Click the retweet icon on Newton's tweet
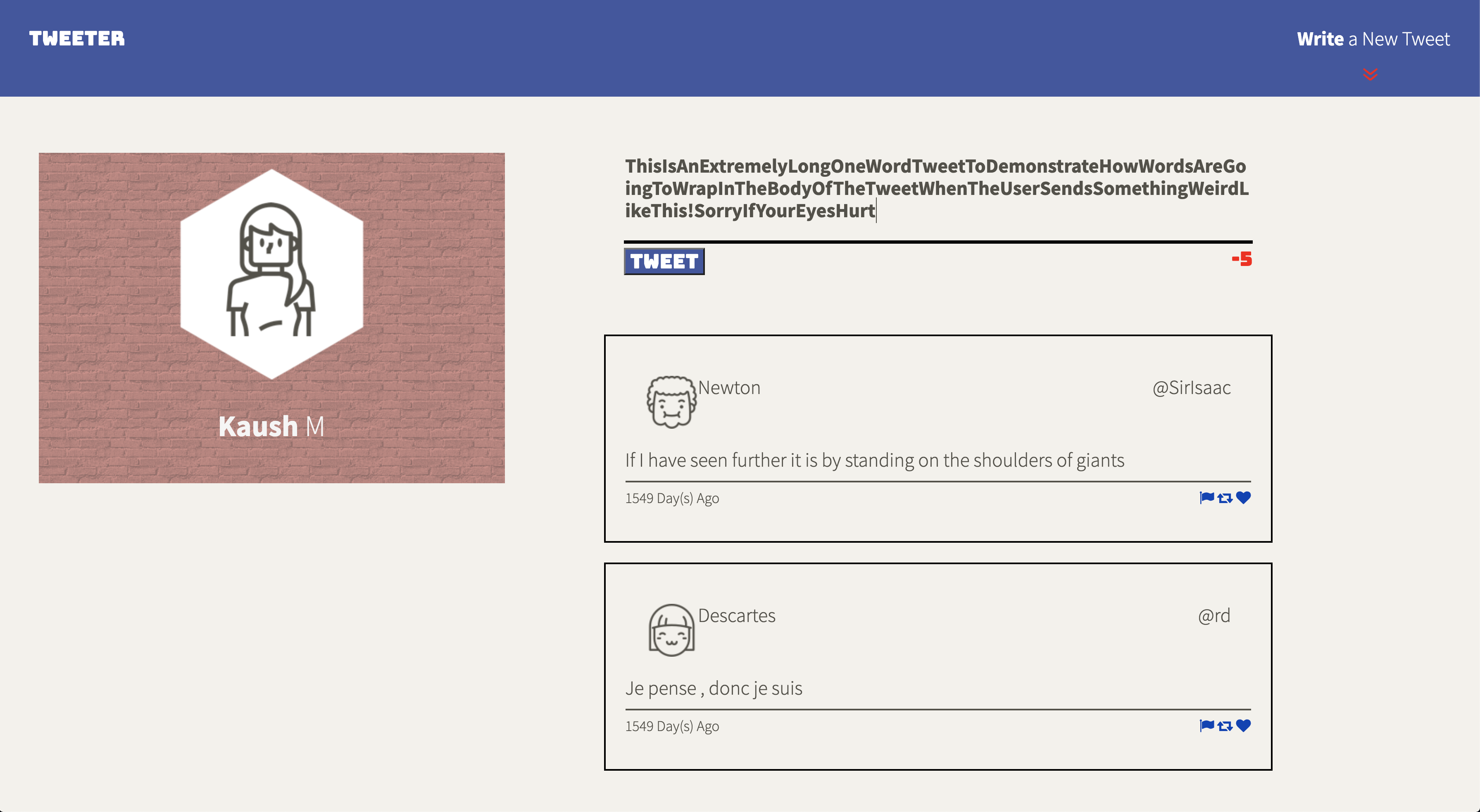Image resolution: width=1480 pixels, height=812 pixels. point(1223,497)
